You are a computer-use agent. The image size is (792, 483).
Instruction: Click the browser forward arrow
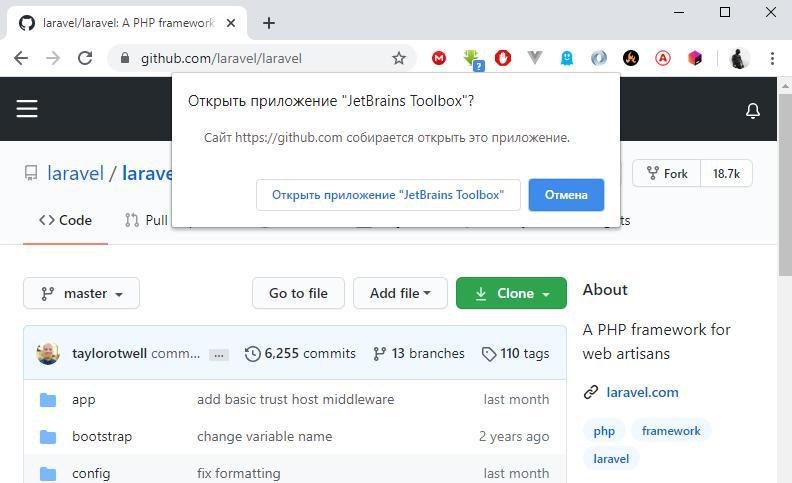[x=53, y=58]
